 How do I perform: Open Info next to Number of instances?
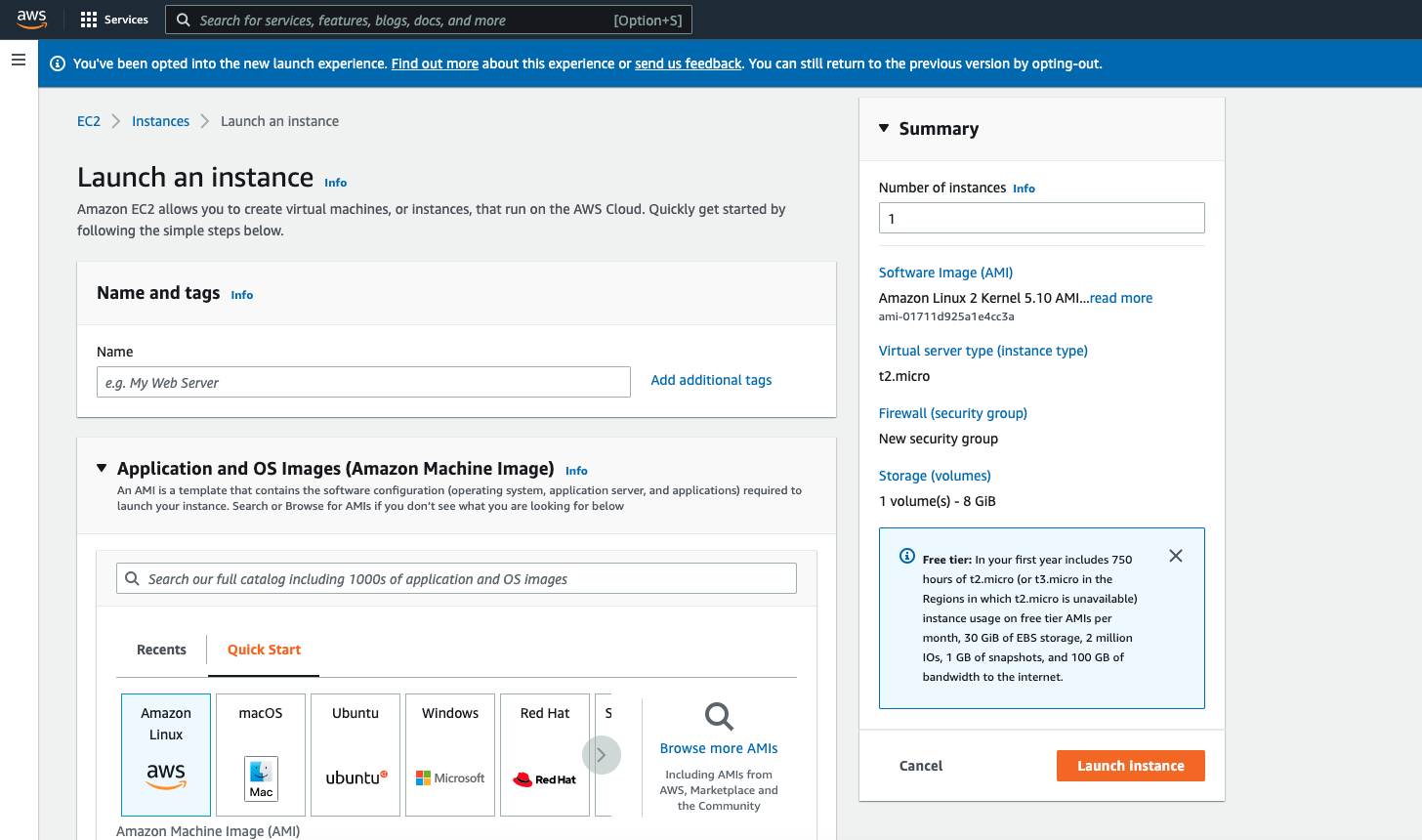[1024, 189]
